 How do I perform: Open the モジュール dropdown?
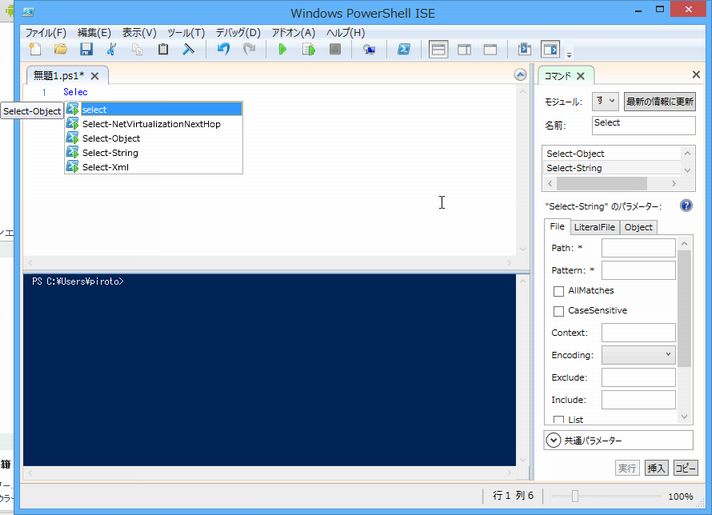coord(605,101)
